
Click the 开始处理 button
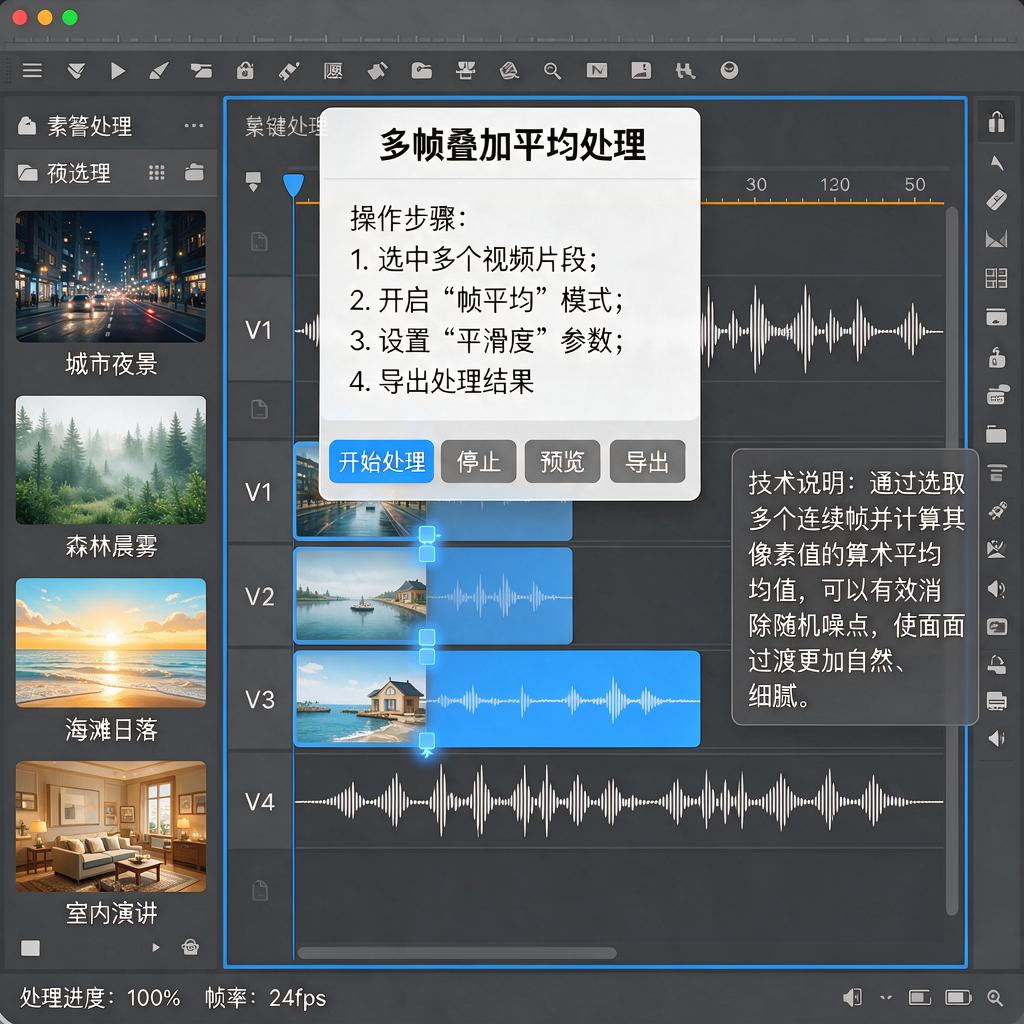(x=381, y=462)
